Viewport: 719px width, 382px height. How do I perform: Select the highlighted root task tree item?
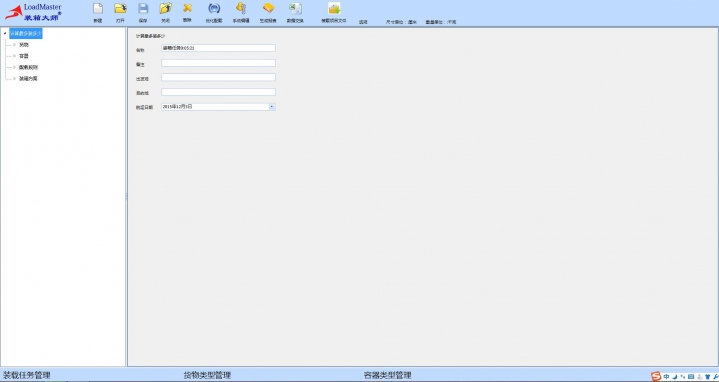[x=26, y=33]
